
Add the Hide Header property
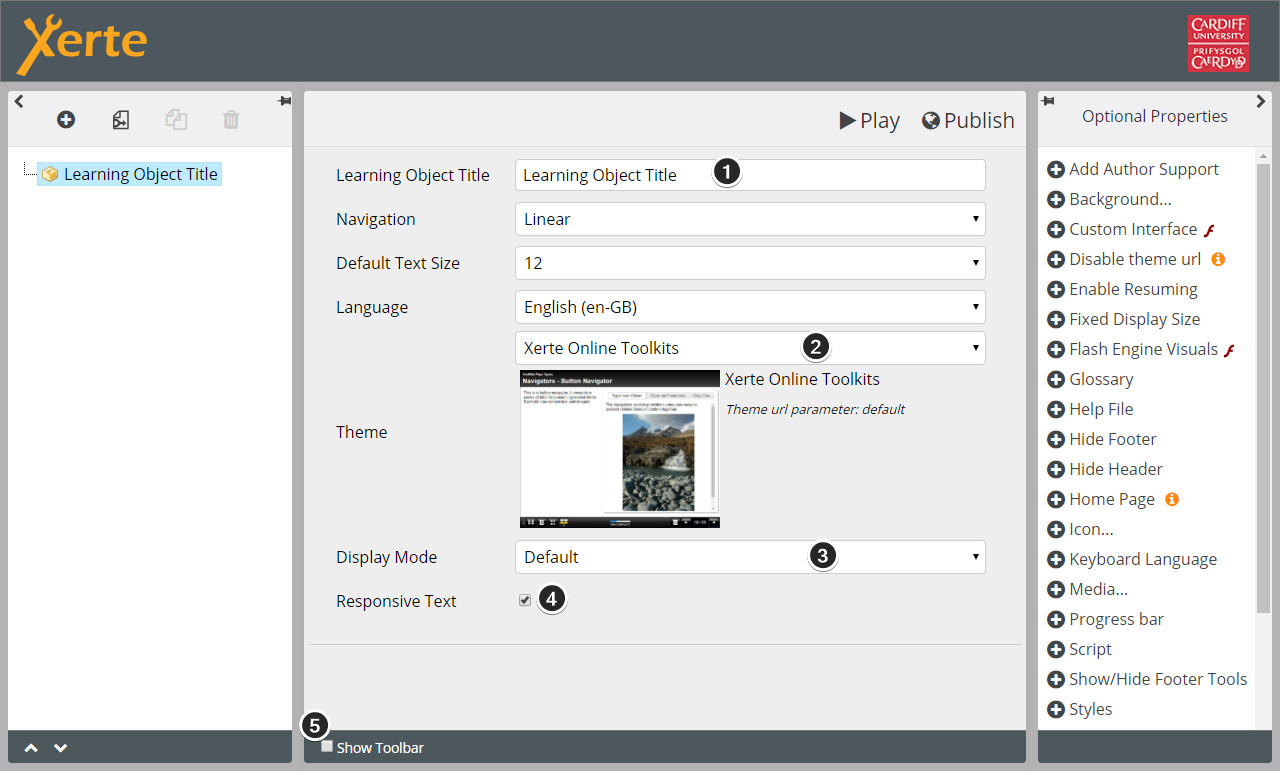[x=1105, y=469]
